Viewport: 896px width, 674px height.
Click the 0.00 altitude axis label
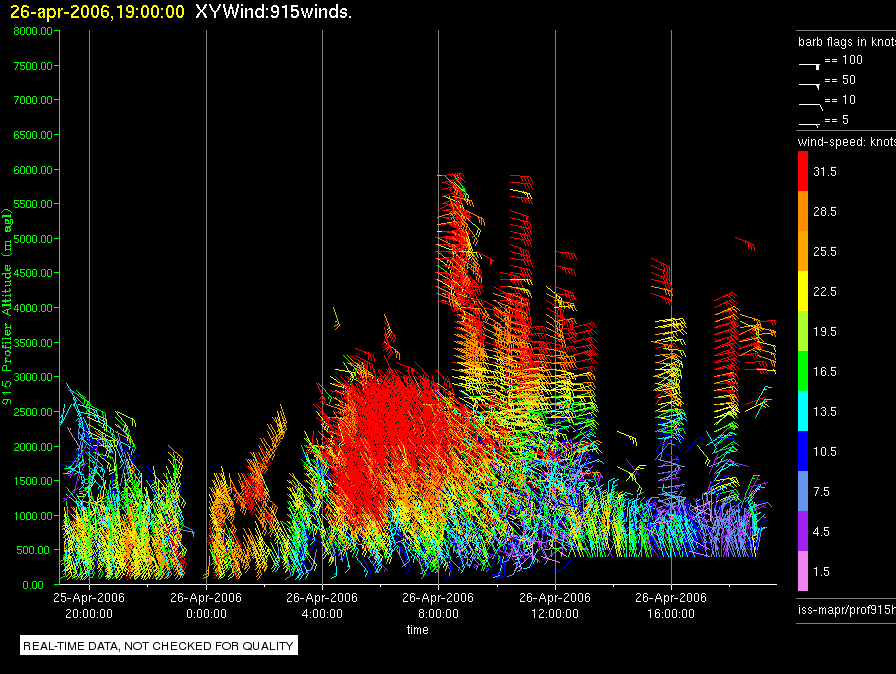pyautogui.click(x=33, y=585)
